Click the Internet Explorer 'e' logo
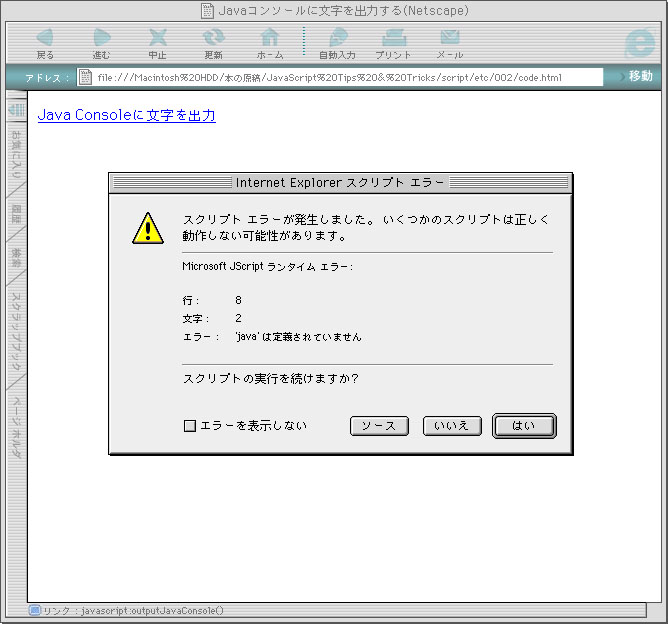Viewport: 668px width, 624px height. coord(640,43)
